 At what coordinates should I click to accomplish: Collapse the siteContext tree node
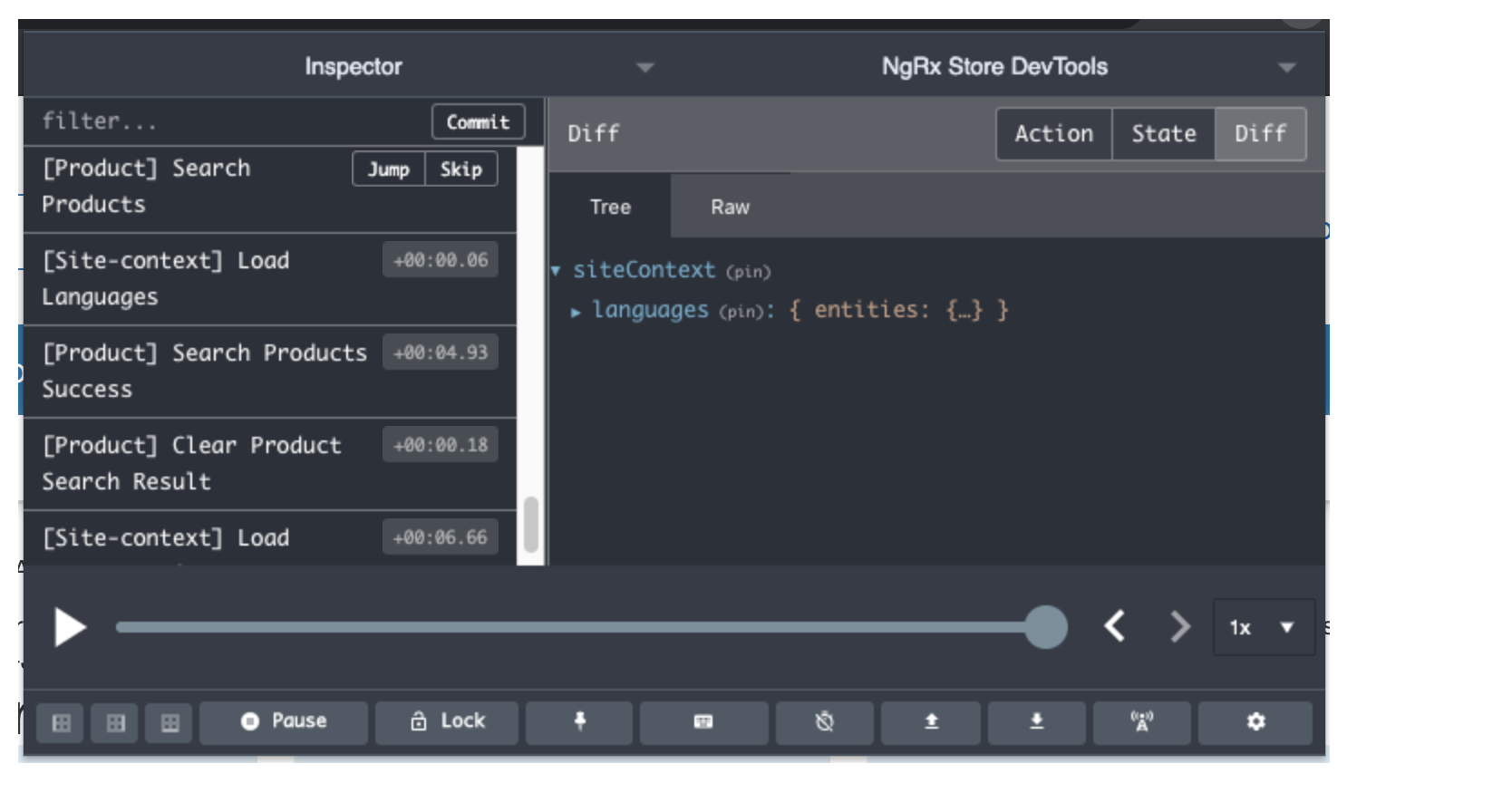556,270
